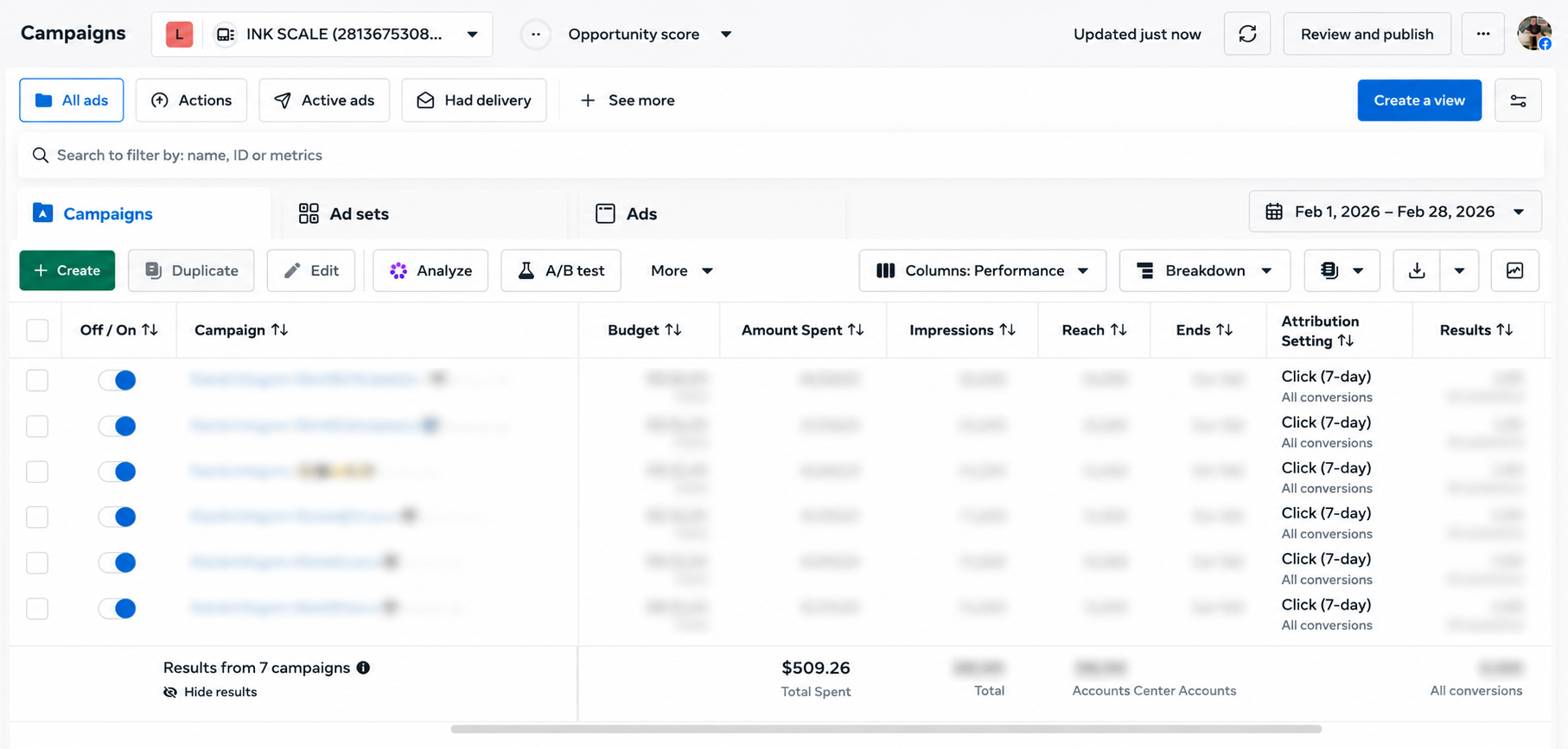Viewport: 1568px width, 749px height.
Task: Open the three-dot more options menu
Action: click(x=1482, y=34)
